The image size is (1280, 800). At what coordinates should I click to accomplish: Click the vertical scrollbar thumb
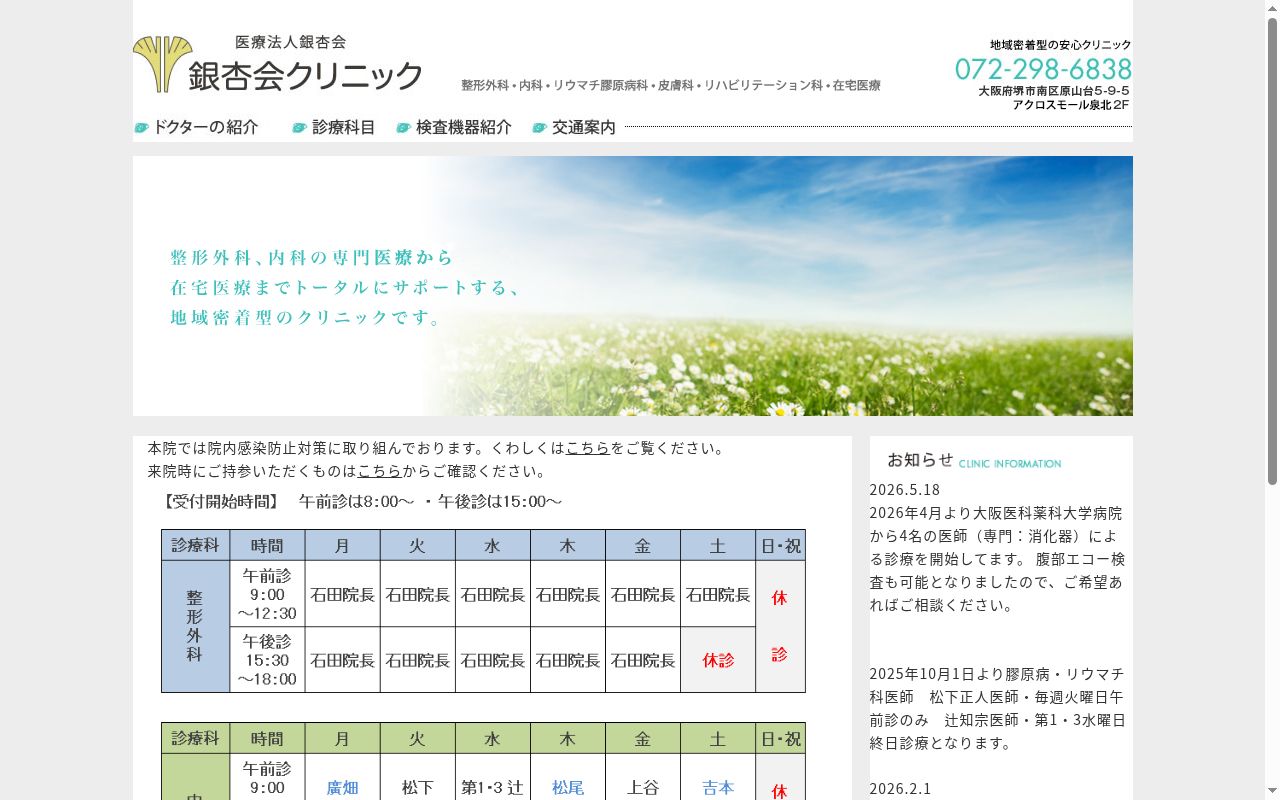1272,250
